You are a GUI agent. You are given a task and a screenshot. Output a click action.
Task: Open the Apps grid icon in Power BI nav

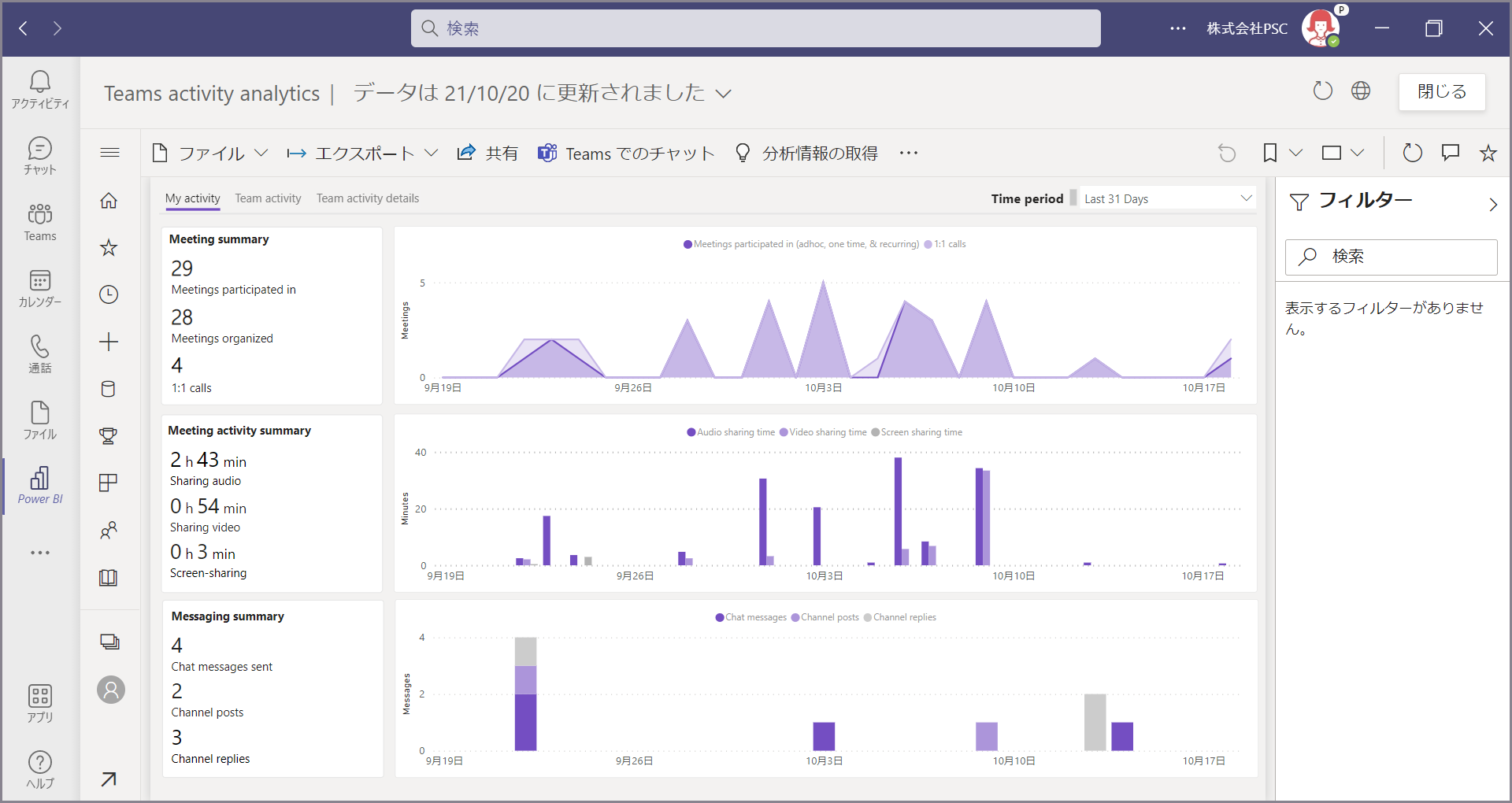point(109,483)
